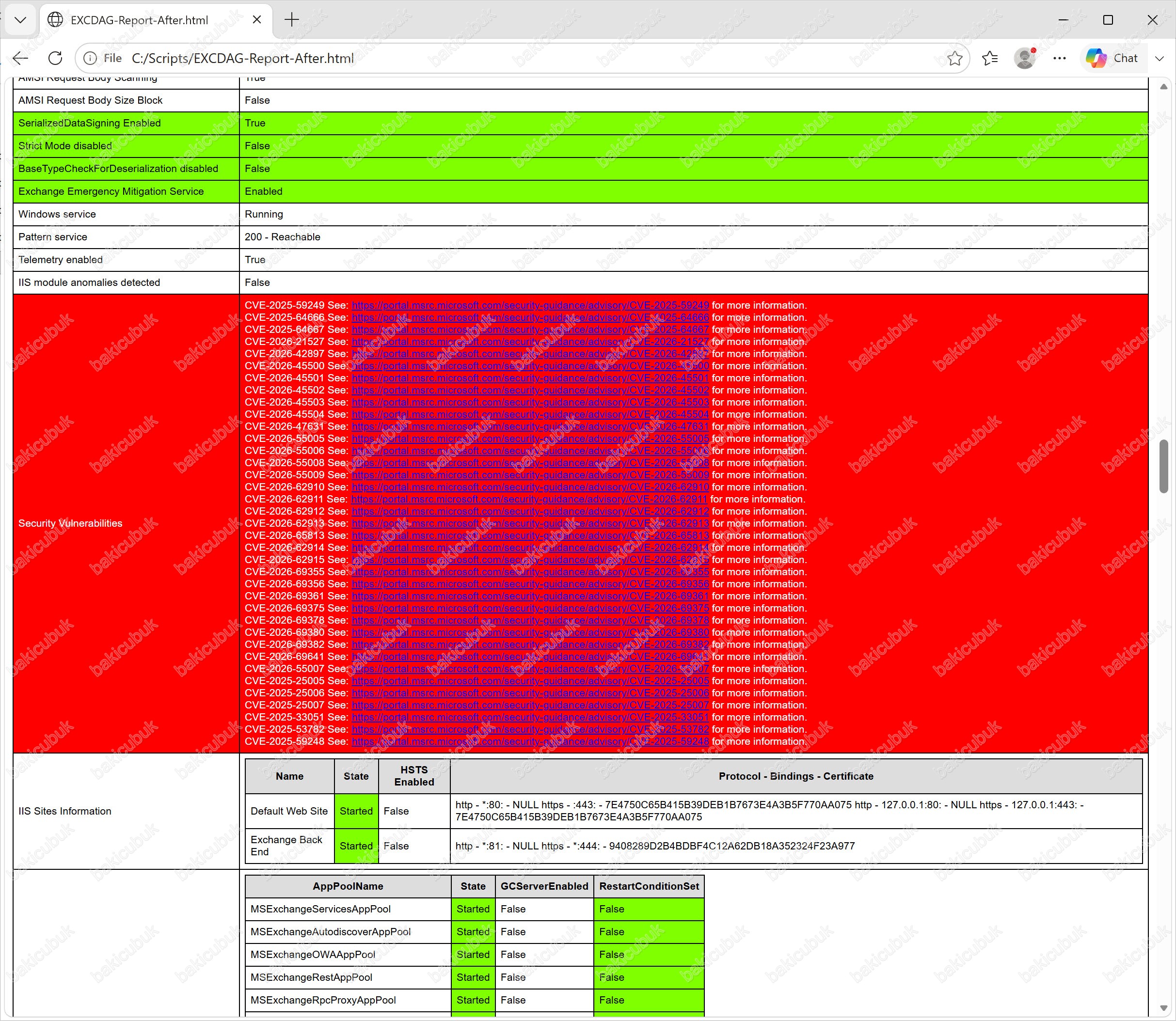Open the CVE-2026-45502 advisory link

(x=530, y=390)
